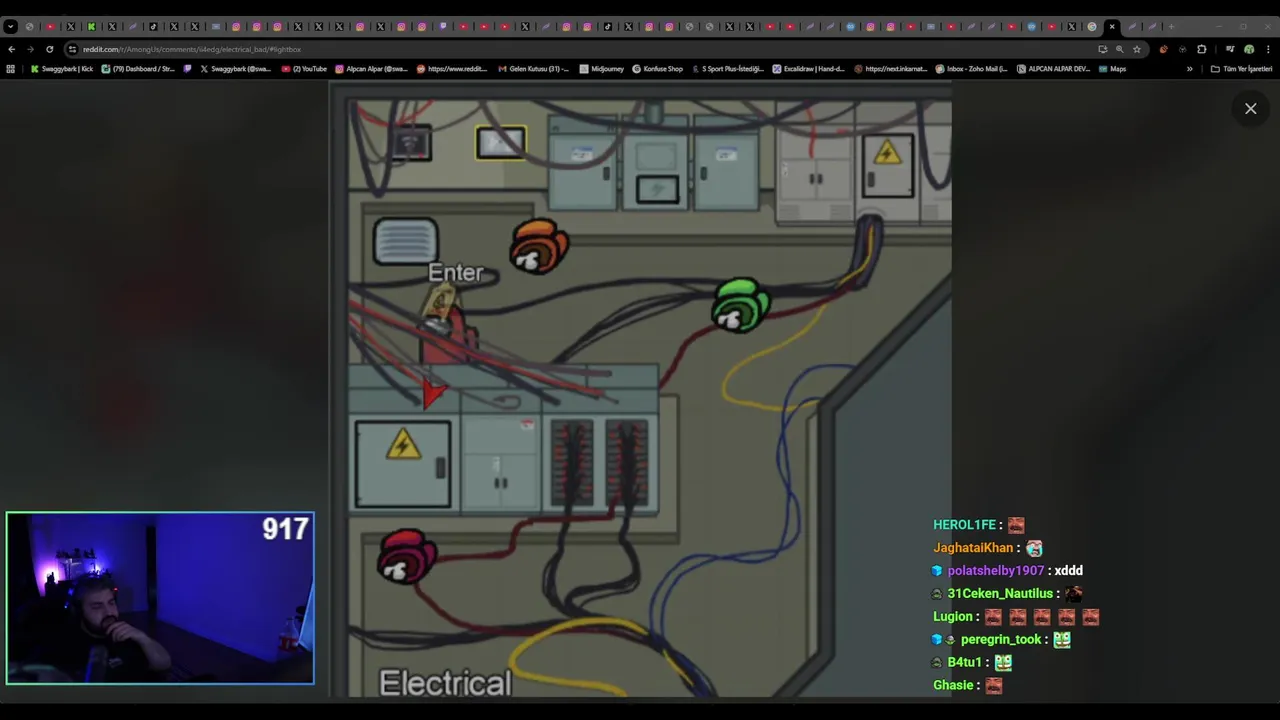
Task: Open the Konfuse Shop bookmark
Action: tap(657, 69)
